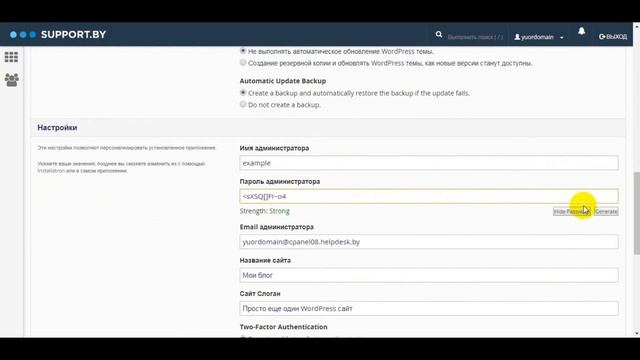Open the apps grid icon in sidebar
This screenshot has height=360, width=640.
coord(11,57)
